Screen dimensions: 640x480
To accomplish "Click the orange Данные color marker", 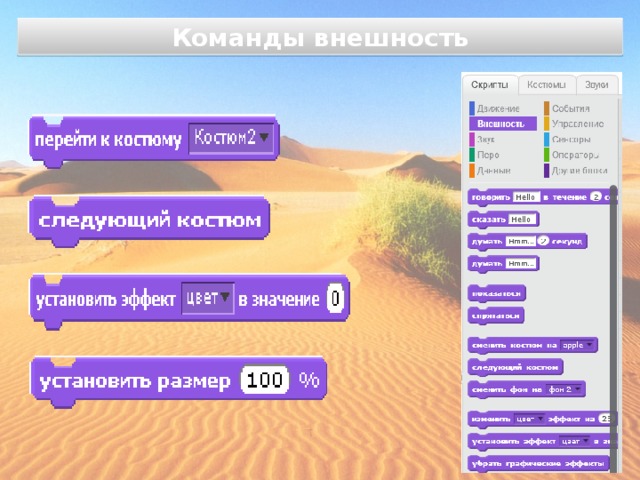I will pyautogui.click(x=472, y=171).
